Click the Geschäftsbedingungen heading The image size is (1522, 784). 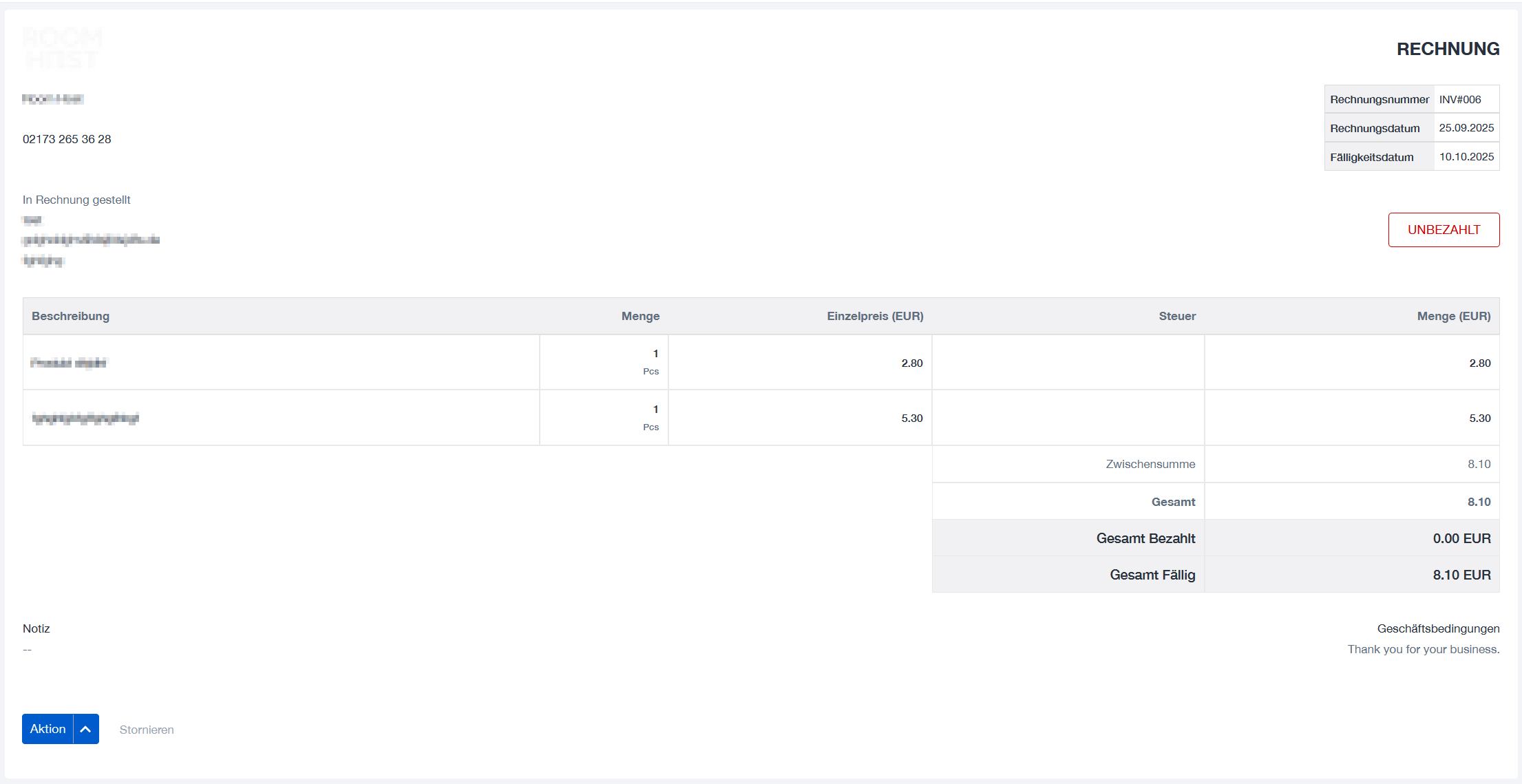(1438, 629)
